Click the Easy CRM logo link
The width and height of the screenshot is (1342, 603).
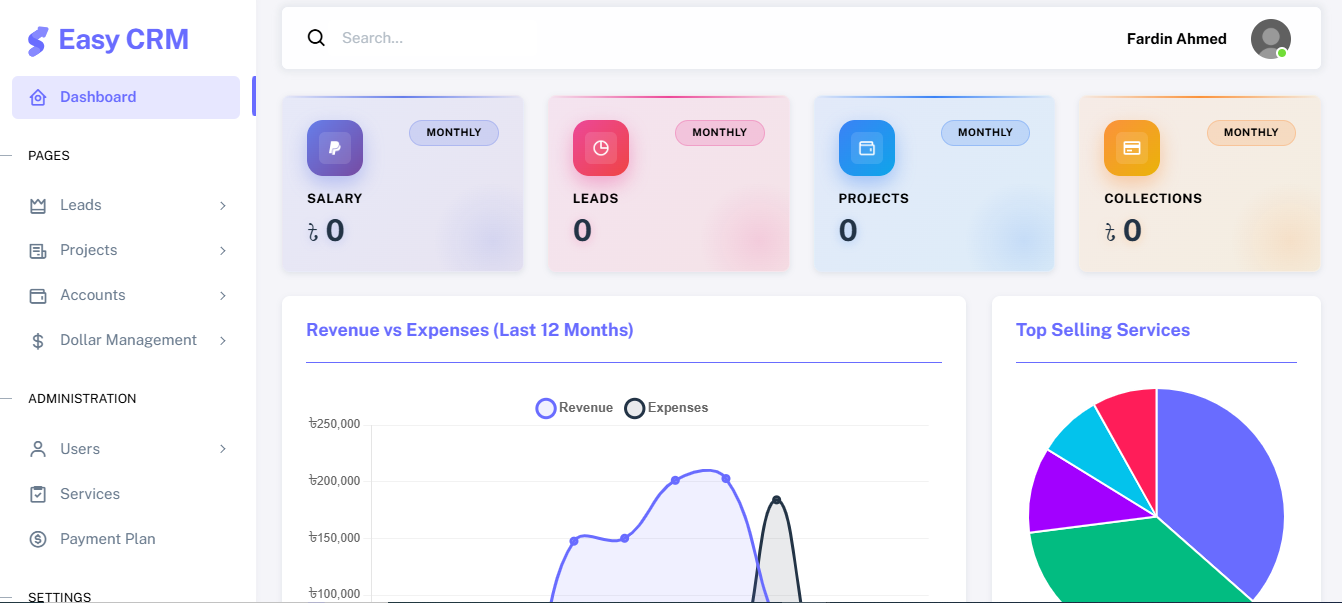tap(107, 39)
